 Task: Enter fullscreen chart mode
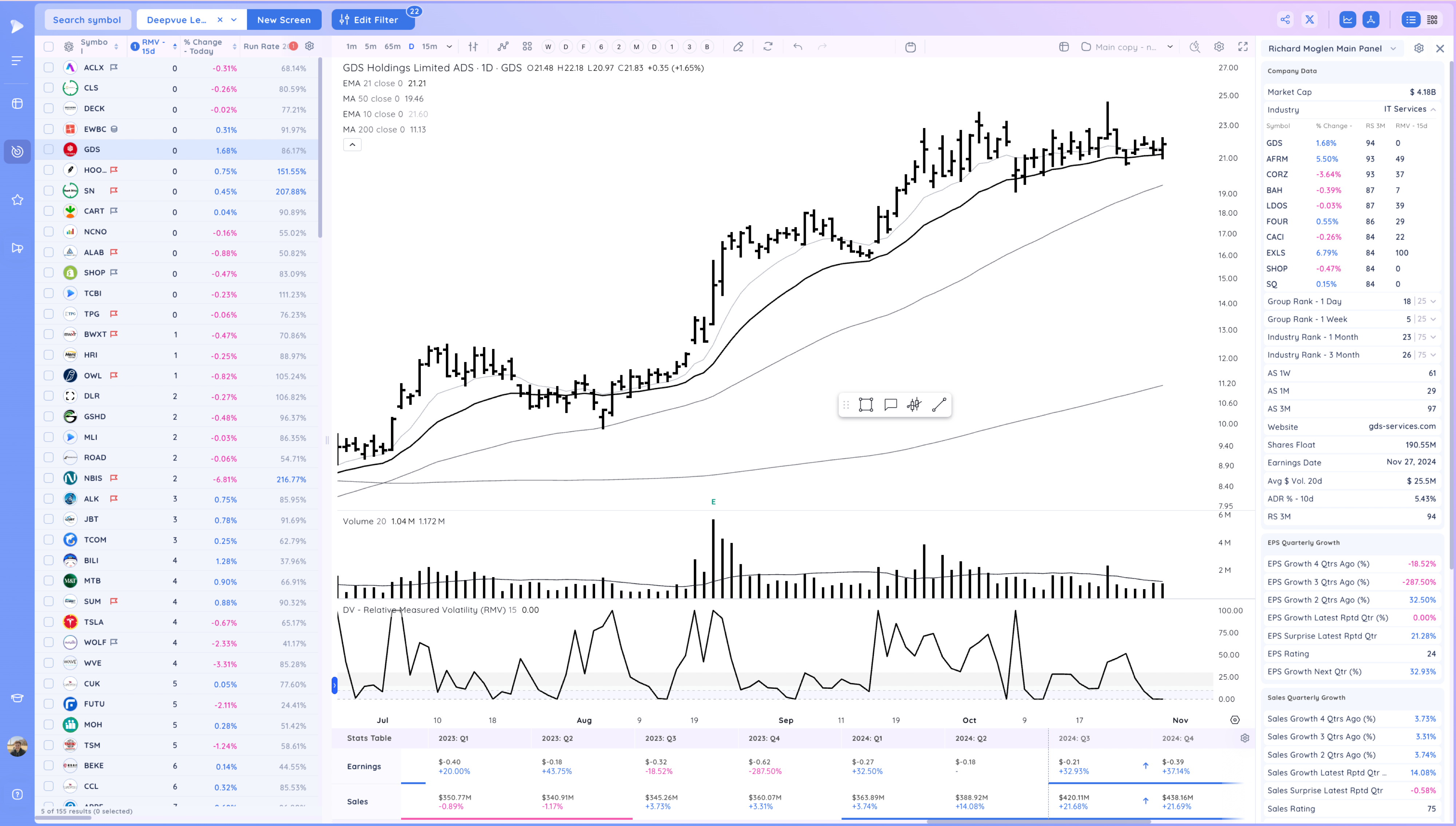click(x=1243, y=47)
